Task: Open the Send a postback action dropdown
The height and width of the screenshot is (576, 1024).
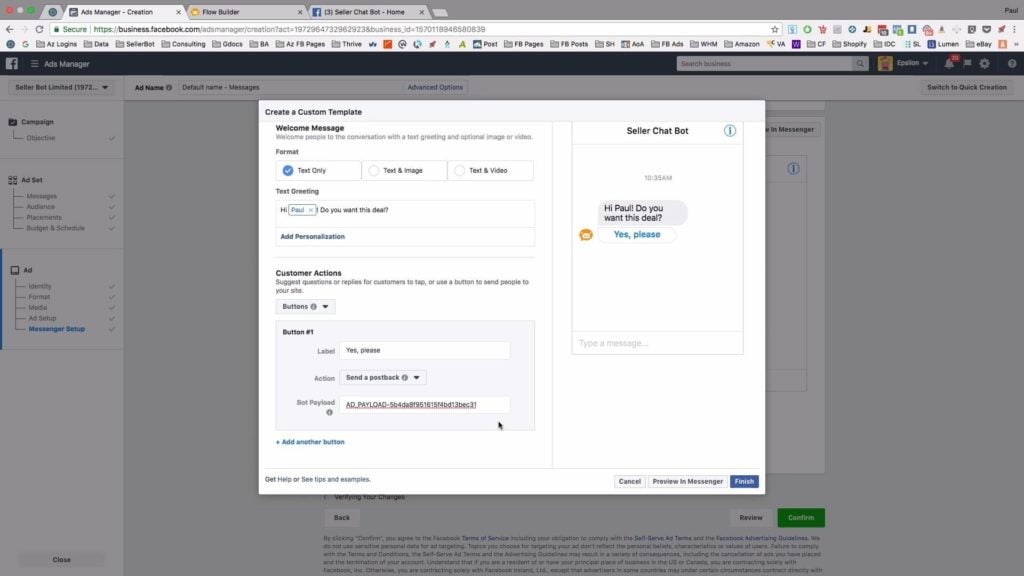Action: tap(383, 377)
